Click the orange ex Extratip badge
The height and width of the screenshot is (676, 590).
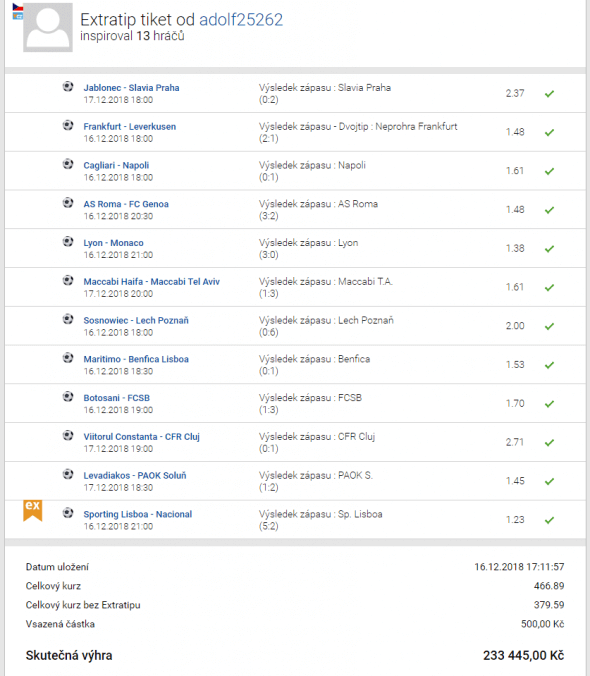point(33,510)
